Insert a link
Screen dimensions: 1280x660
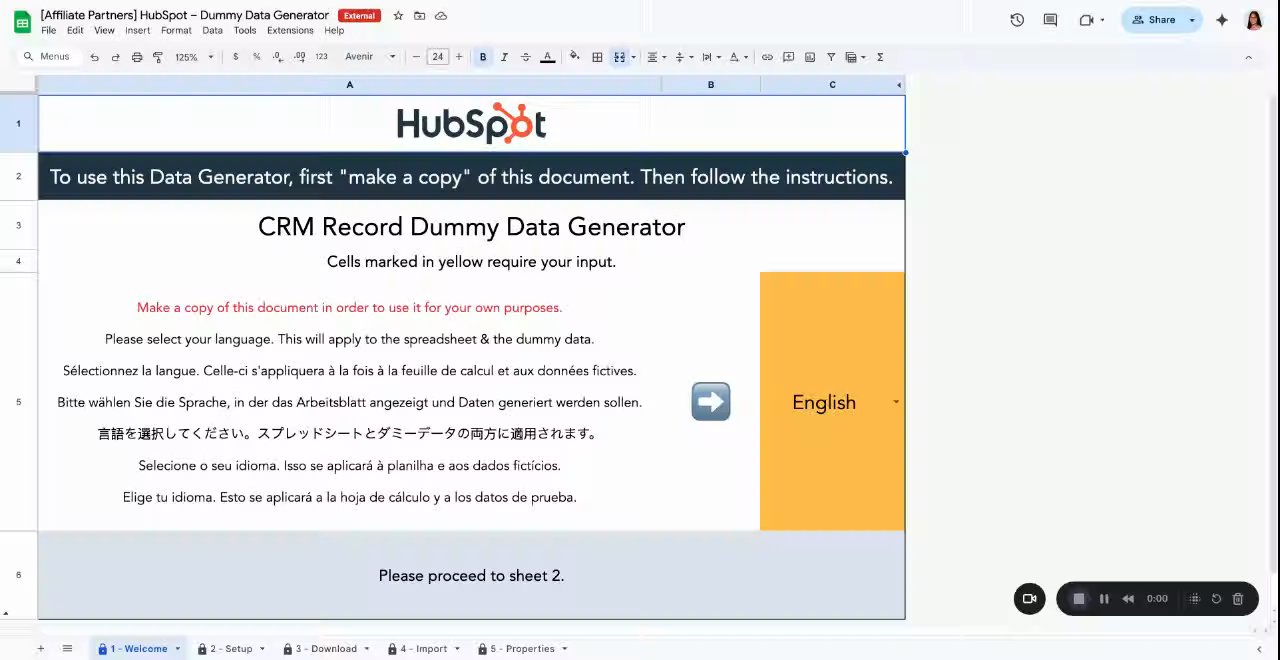pyautogui.click(x=767, y=57)
